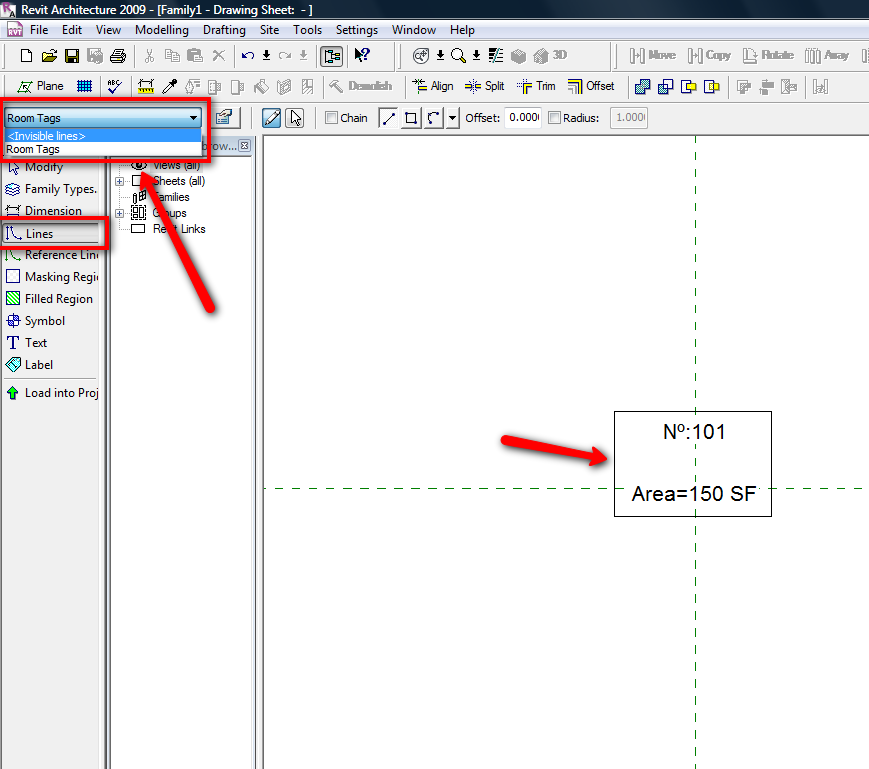This screenshot has height=769, width=869.
Task: Click the Split tool
Action: (484, 86)
